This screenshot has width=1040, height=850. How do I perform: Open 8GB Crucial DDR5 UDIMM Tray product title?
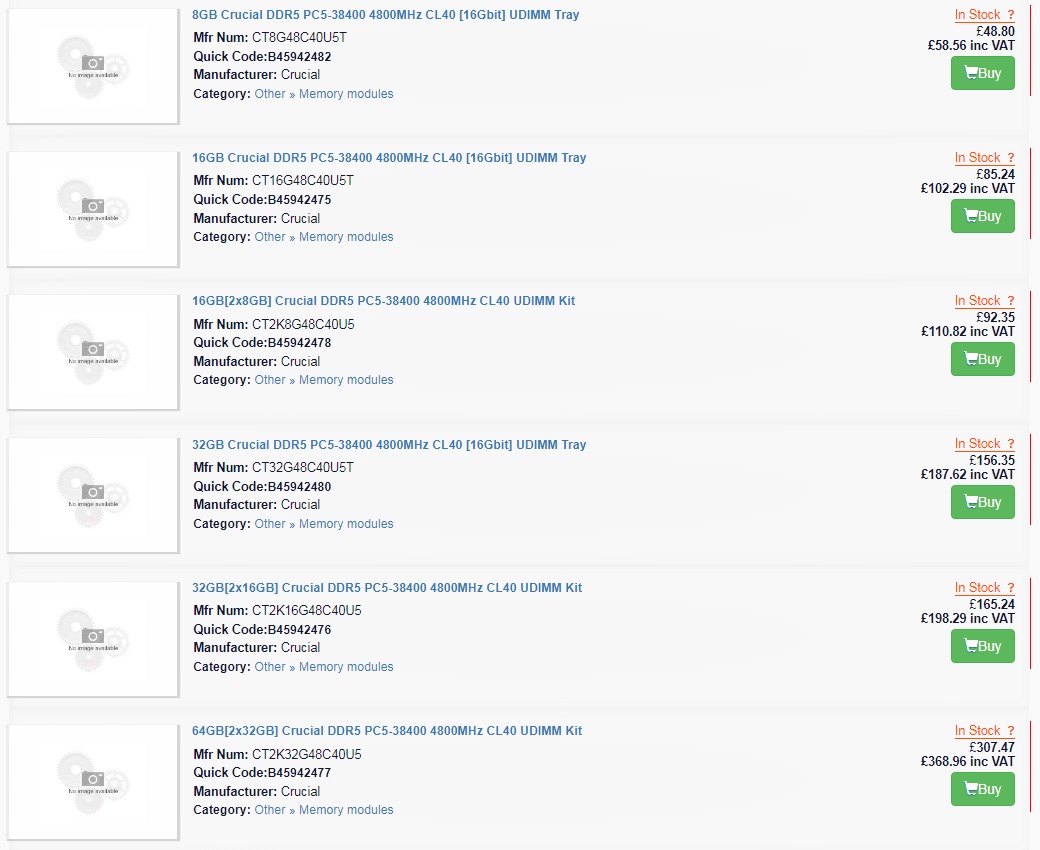385,15
